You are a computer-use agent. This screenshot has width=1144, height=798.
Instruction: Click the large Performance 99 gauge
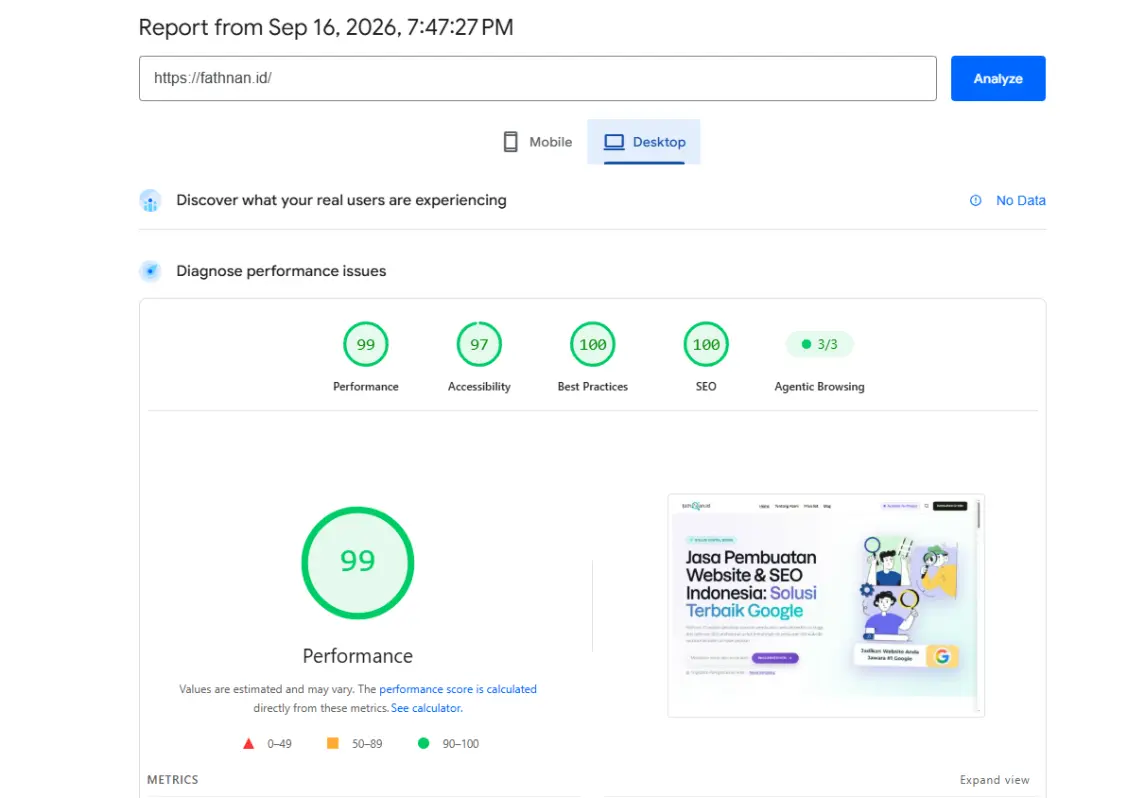(358, 562)
